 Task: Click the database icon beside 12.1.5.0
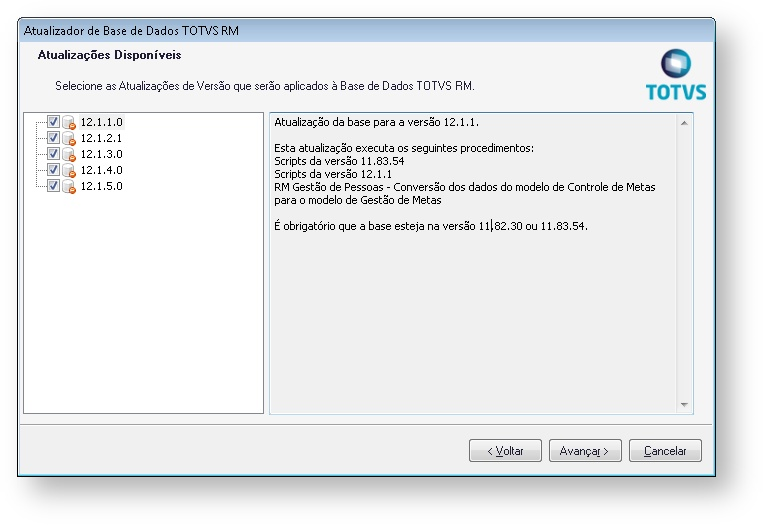(69, 187)
